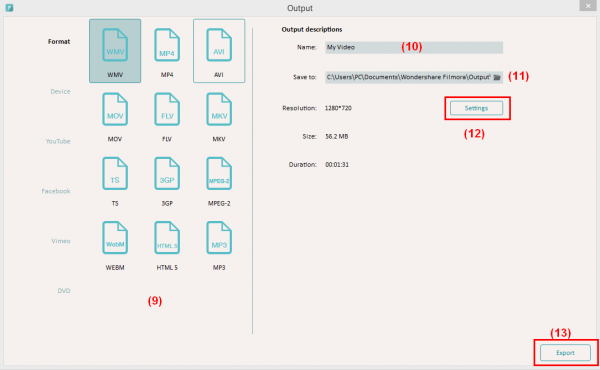Switch to the Vimeo tab
600x370 pixels.
point(61,241)
